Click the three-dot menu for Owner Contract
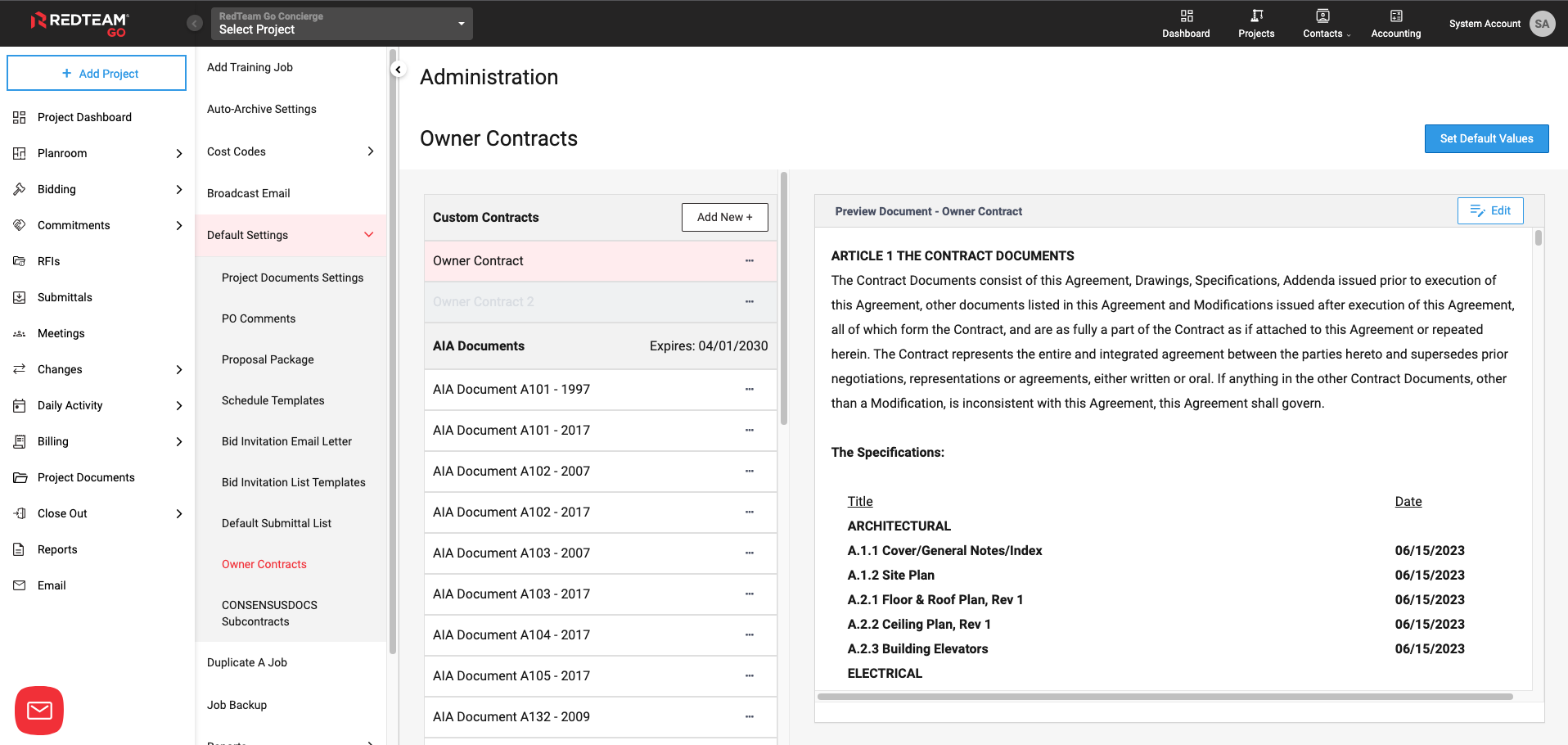Screen dimensions: 1568x745 (749, 261)
